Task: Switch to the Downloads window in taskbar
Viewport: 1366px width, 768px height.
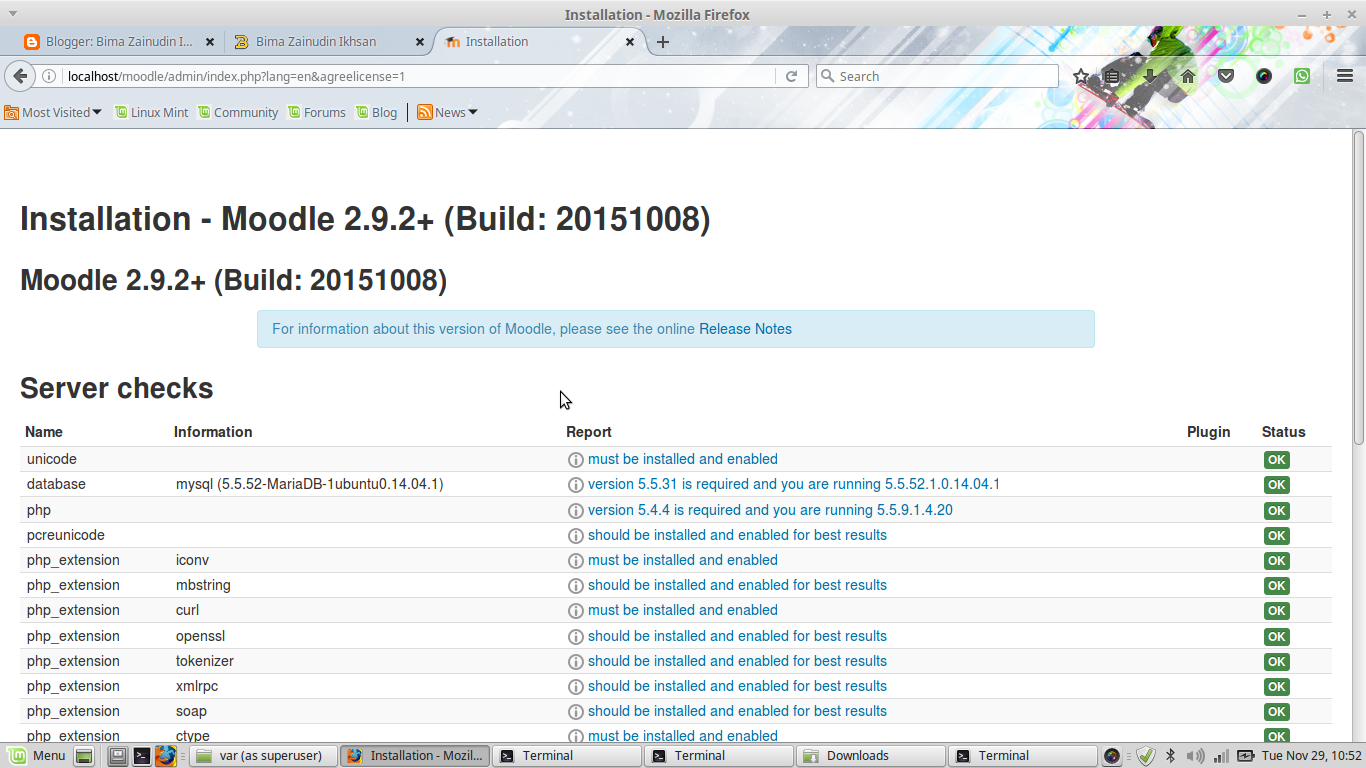Action: coord(869,756)
